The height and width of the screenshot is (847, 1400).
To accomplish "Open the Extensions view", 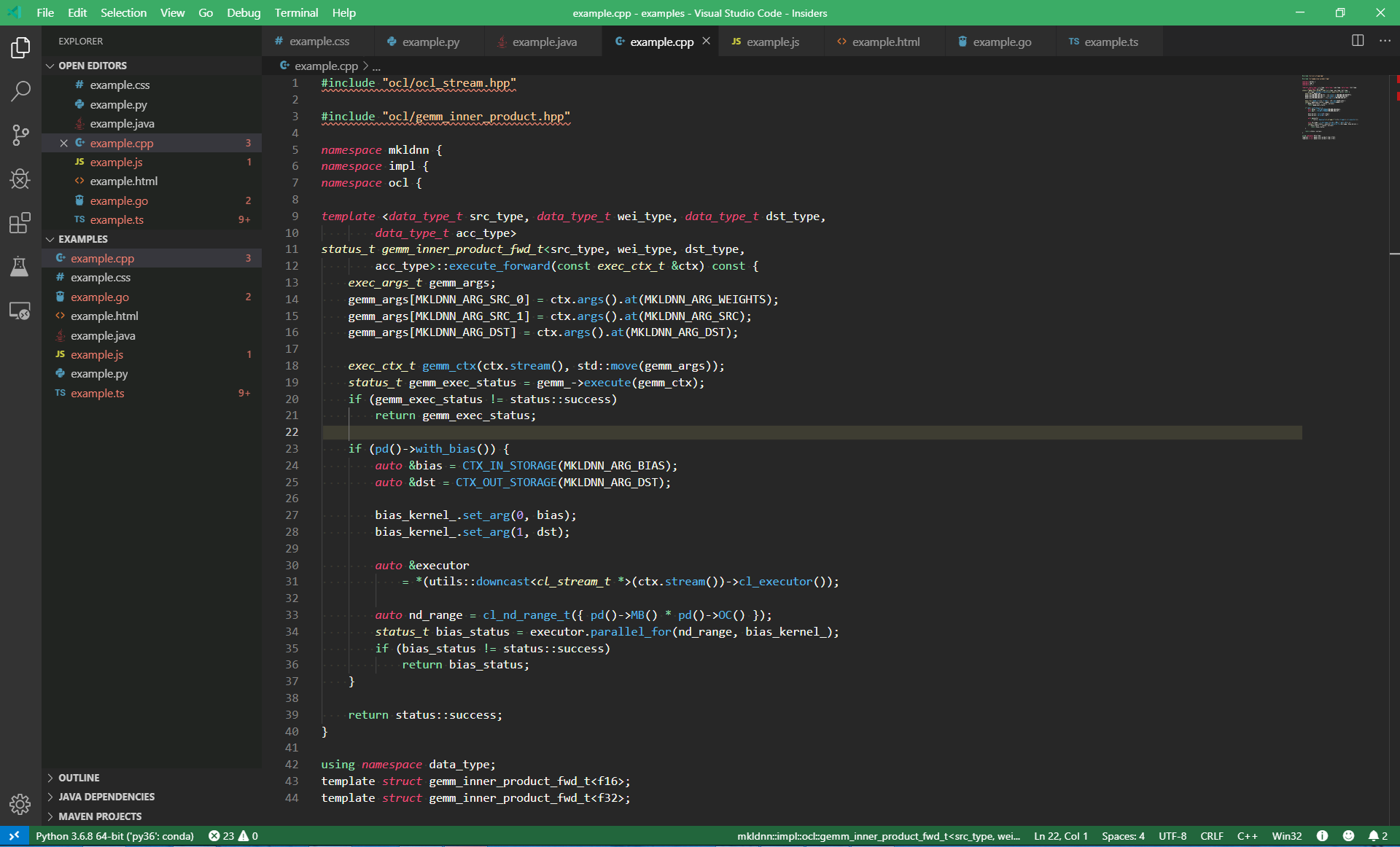I will click(20, 222).
